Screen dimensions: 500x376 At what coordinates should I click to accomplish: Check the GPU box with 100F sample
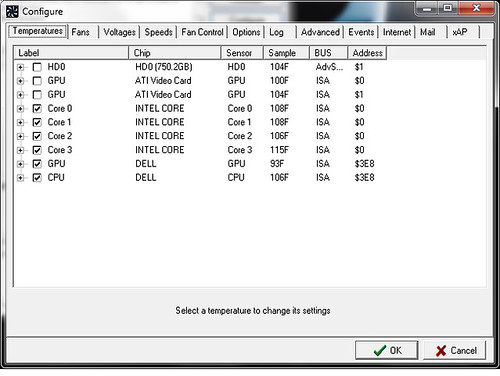tap(37, 81)
